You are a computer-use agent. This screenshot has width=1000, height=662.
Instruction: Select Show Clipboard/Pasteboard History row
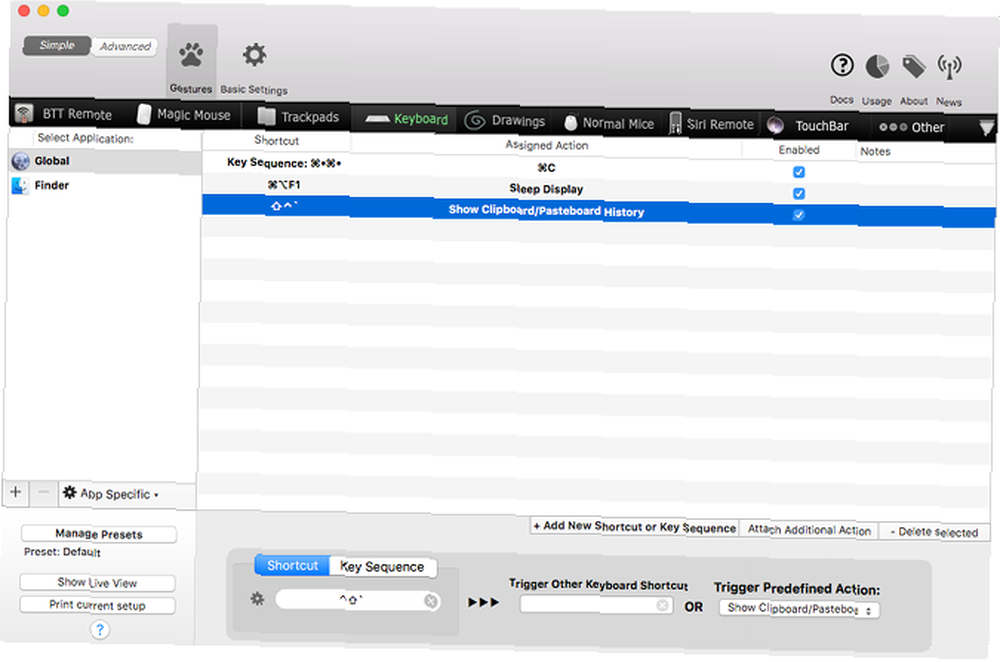coord(598,210)
